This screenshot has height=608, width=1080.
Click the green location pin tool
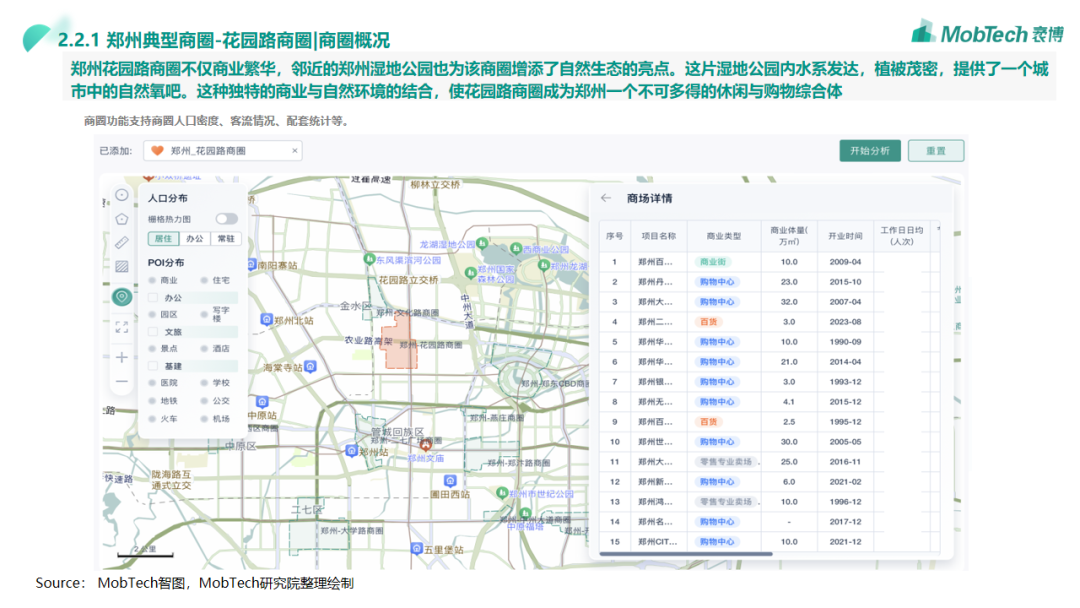click(x=122, y=296)
